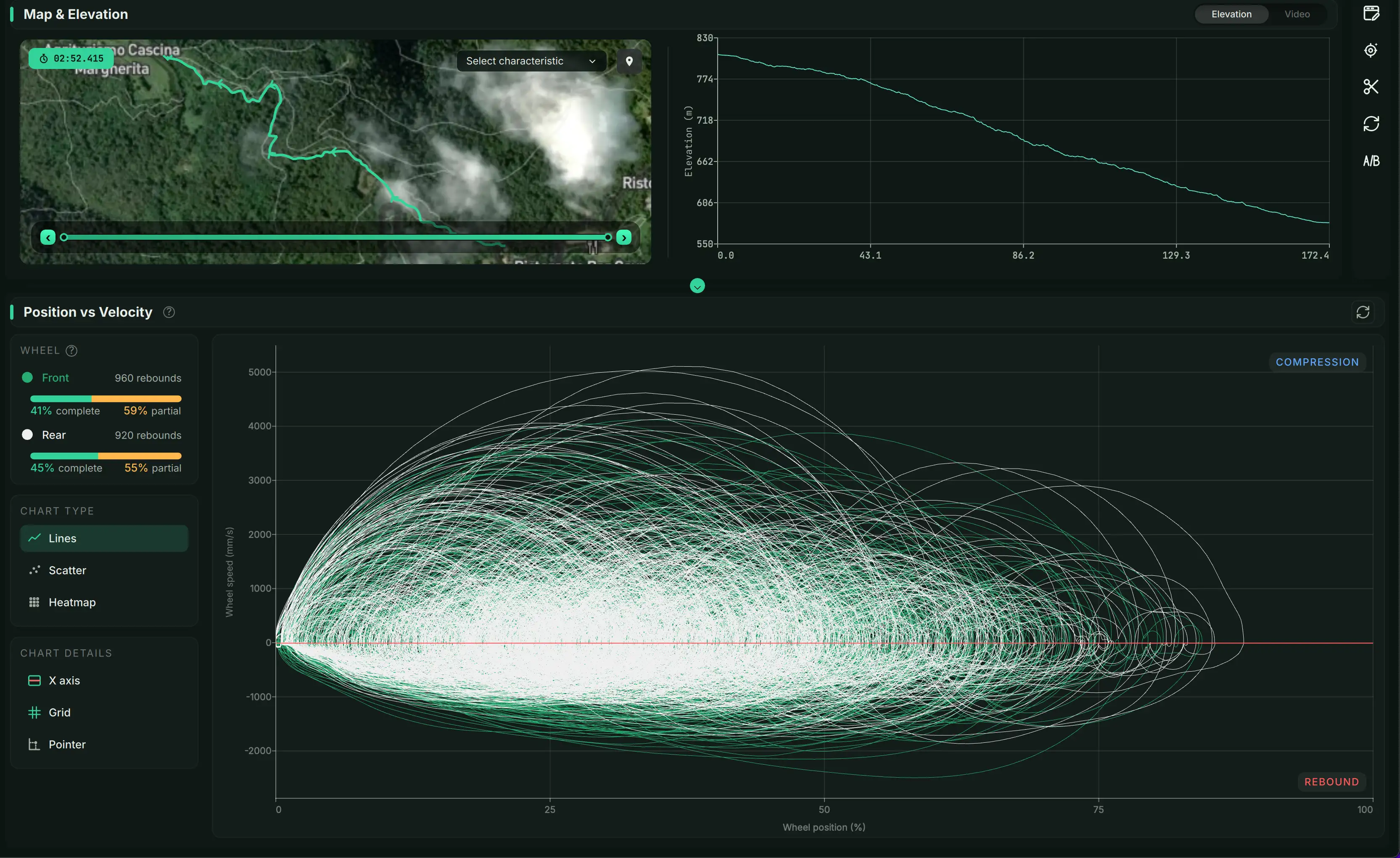The width and height of the screenshot is (1400, 858).
Task: Reset the Position vs Velocity chart
Action: 1363,312
